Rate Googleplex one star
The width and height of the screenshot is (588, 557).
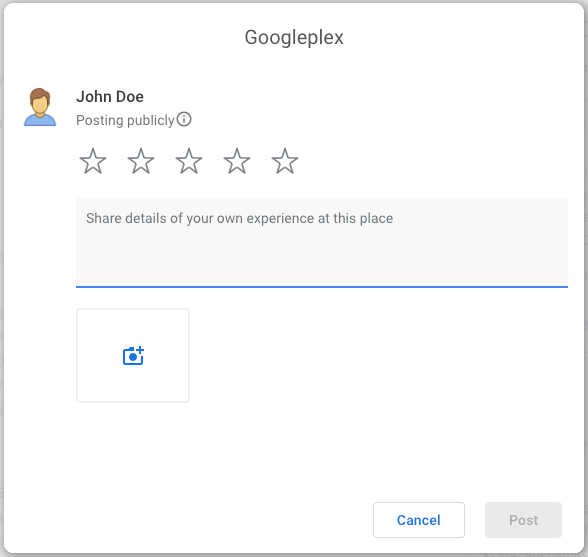pos(93,161)
